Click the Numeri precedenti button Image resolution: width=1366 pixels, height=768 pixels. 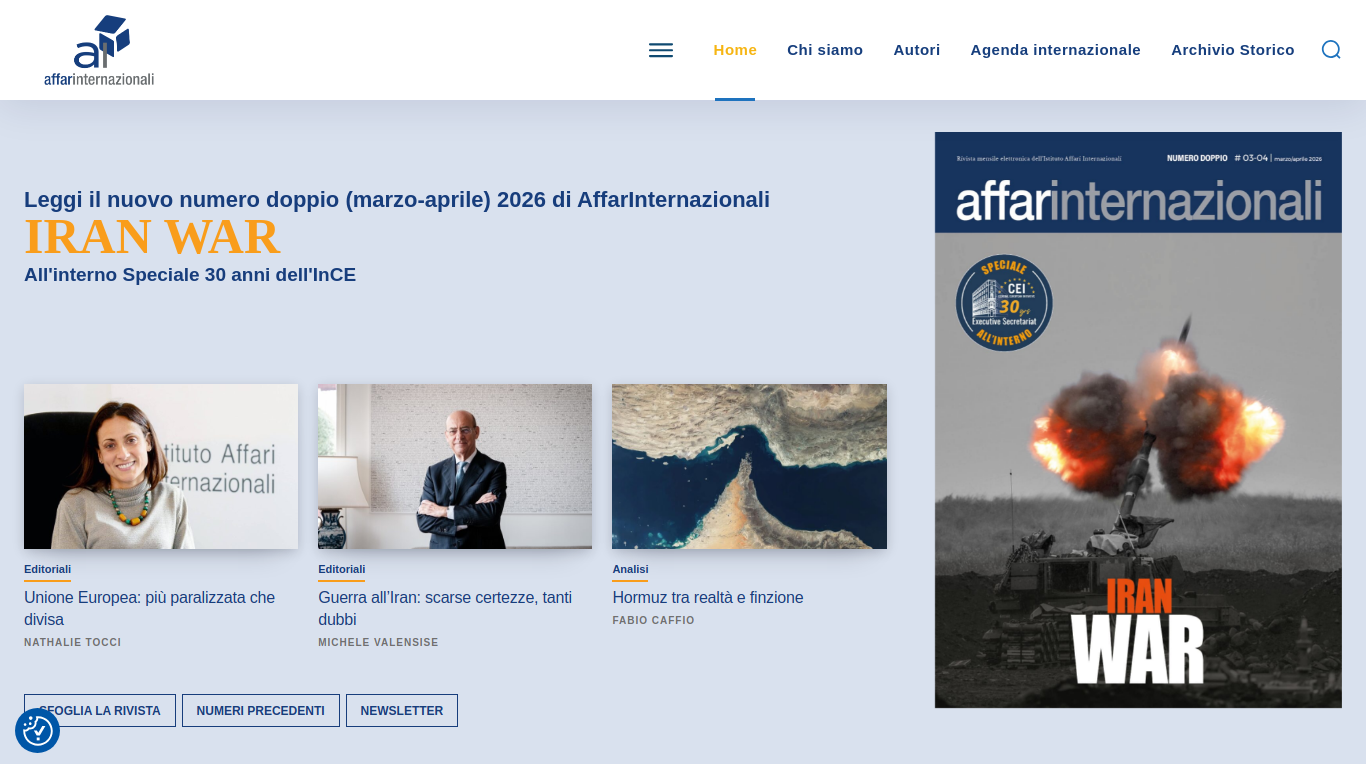click(x=261, y=711)
